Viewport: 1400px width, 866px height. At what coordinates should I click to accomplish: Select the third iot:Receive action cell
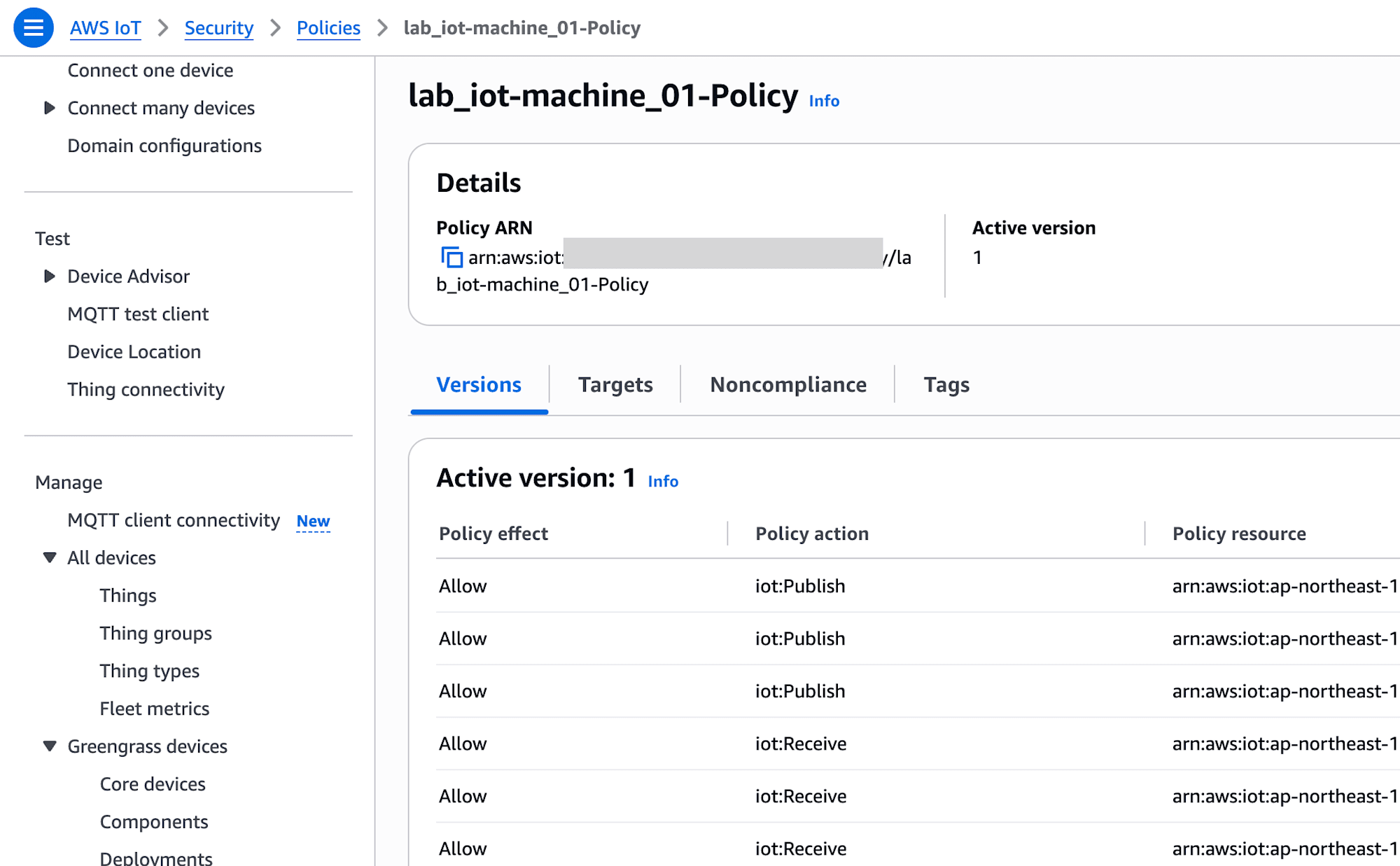click(801, 848)
